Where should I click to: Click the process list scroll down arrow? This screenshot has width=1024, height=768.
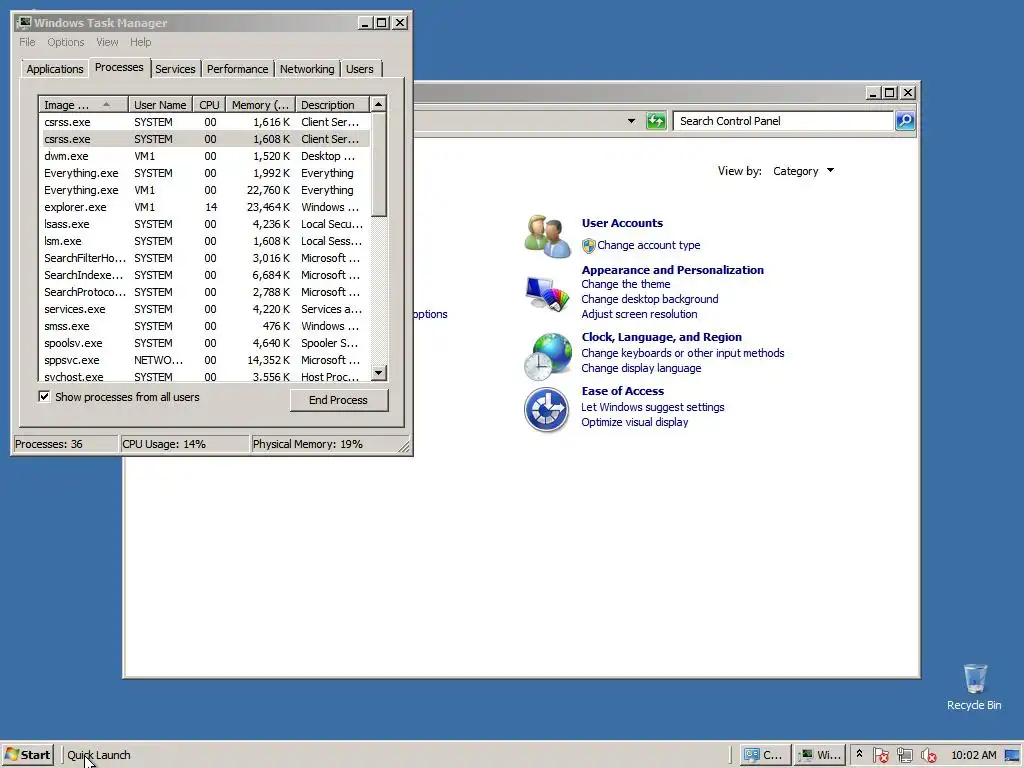click(x=379, y=373)
